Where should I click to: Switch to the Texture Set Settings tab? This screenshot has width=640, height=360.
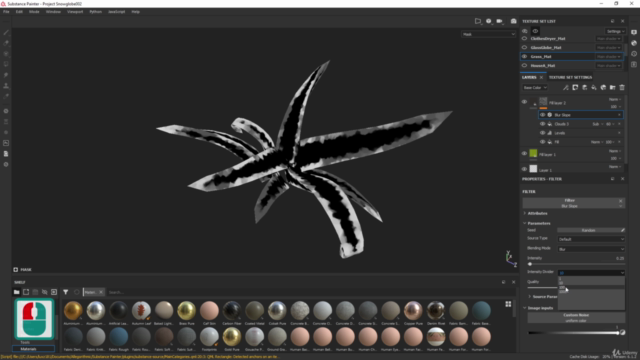point(570,77)
